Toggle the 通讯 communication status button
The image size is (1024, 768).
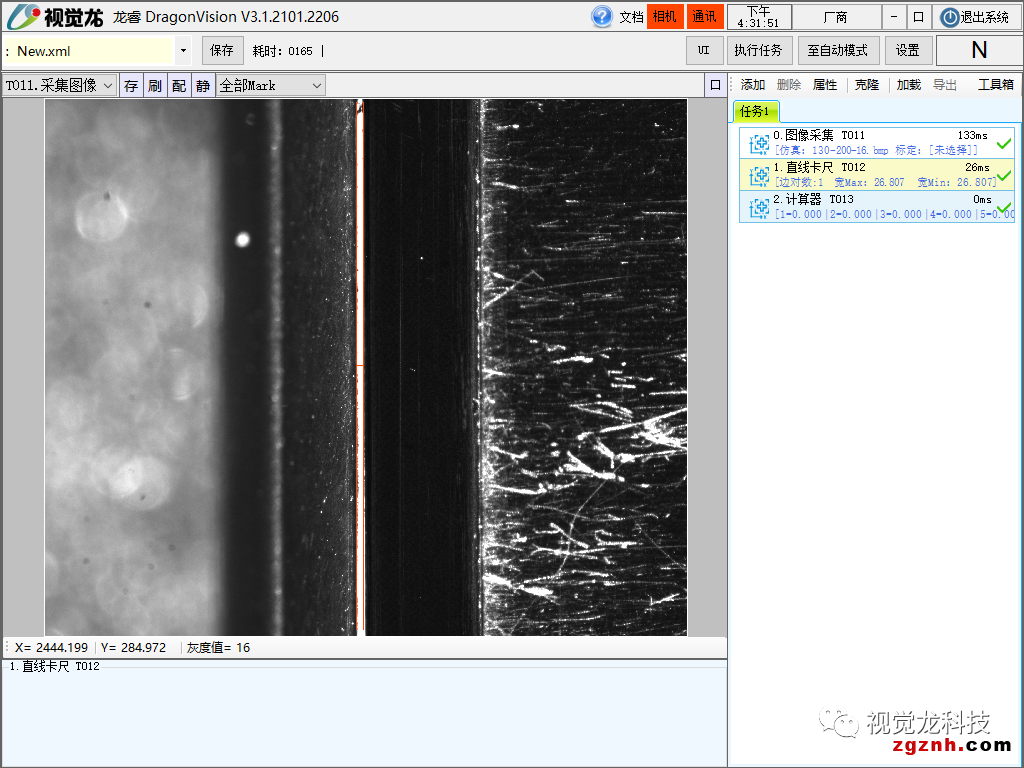tap(705, 17)
